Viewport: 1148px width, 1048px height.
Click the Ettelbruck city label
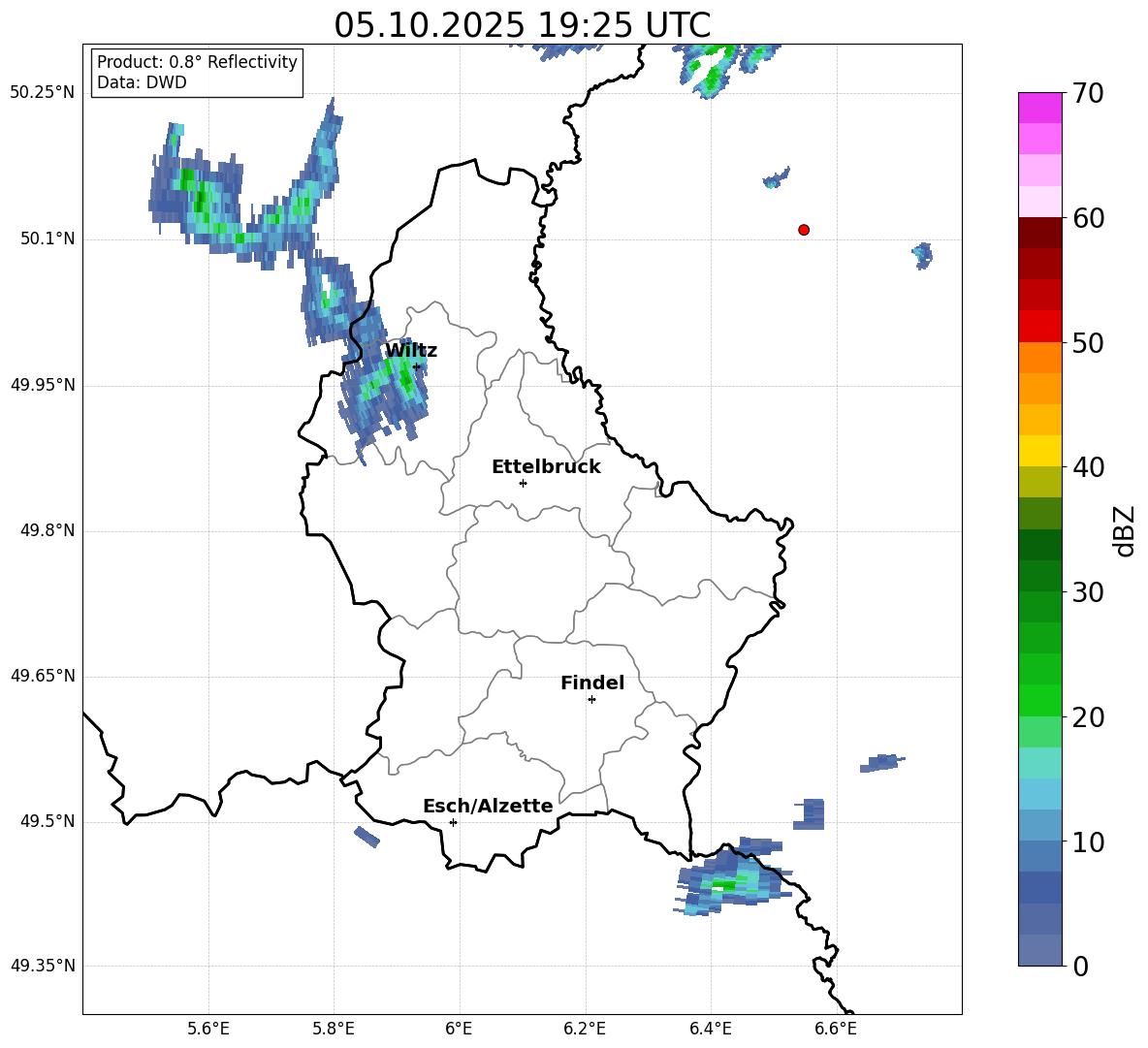[x=545, y=467]
